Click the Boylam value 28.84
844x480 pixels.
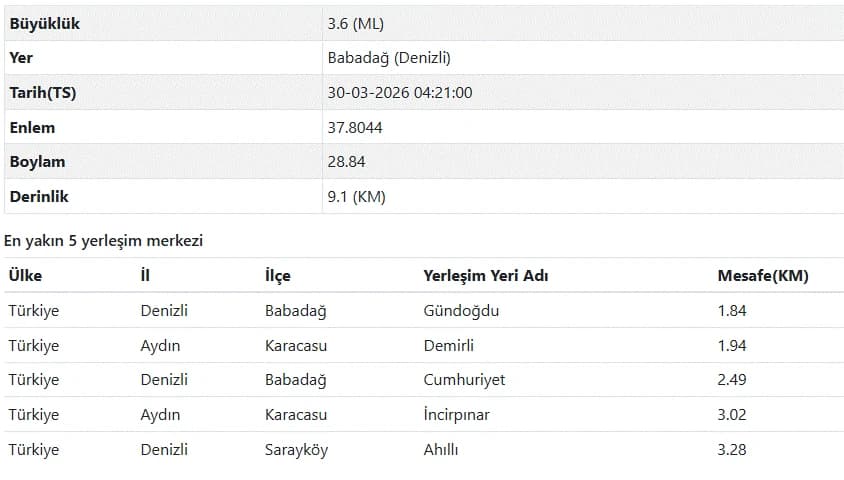[x=346, y=161]
